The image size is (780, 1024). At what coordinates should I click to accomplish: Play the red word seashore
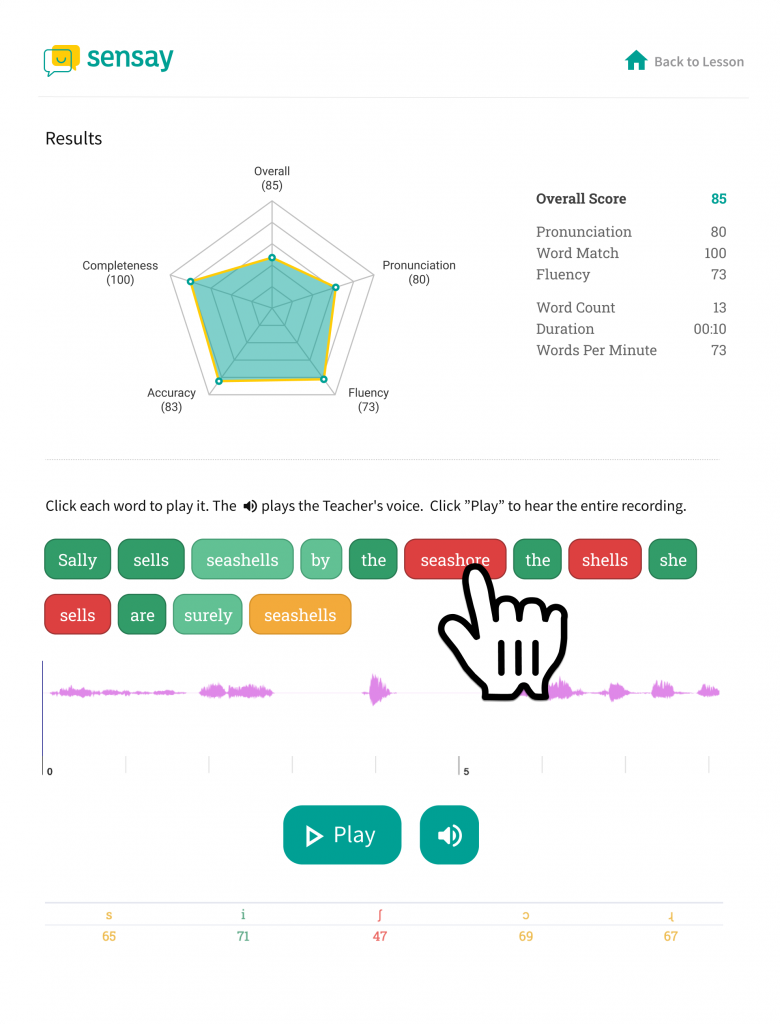click(455, 560)
